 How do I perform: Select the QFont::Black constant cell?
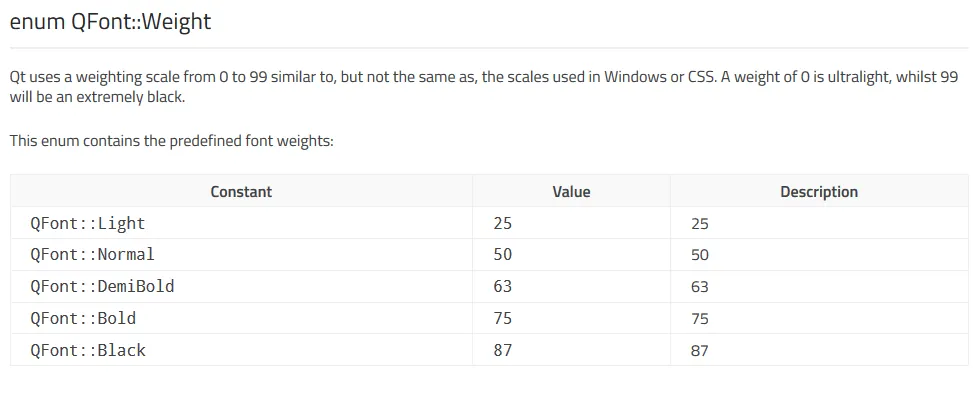point(88,351)
